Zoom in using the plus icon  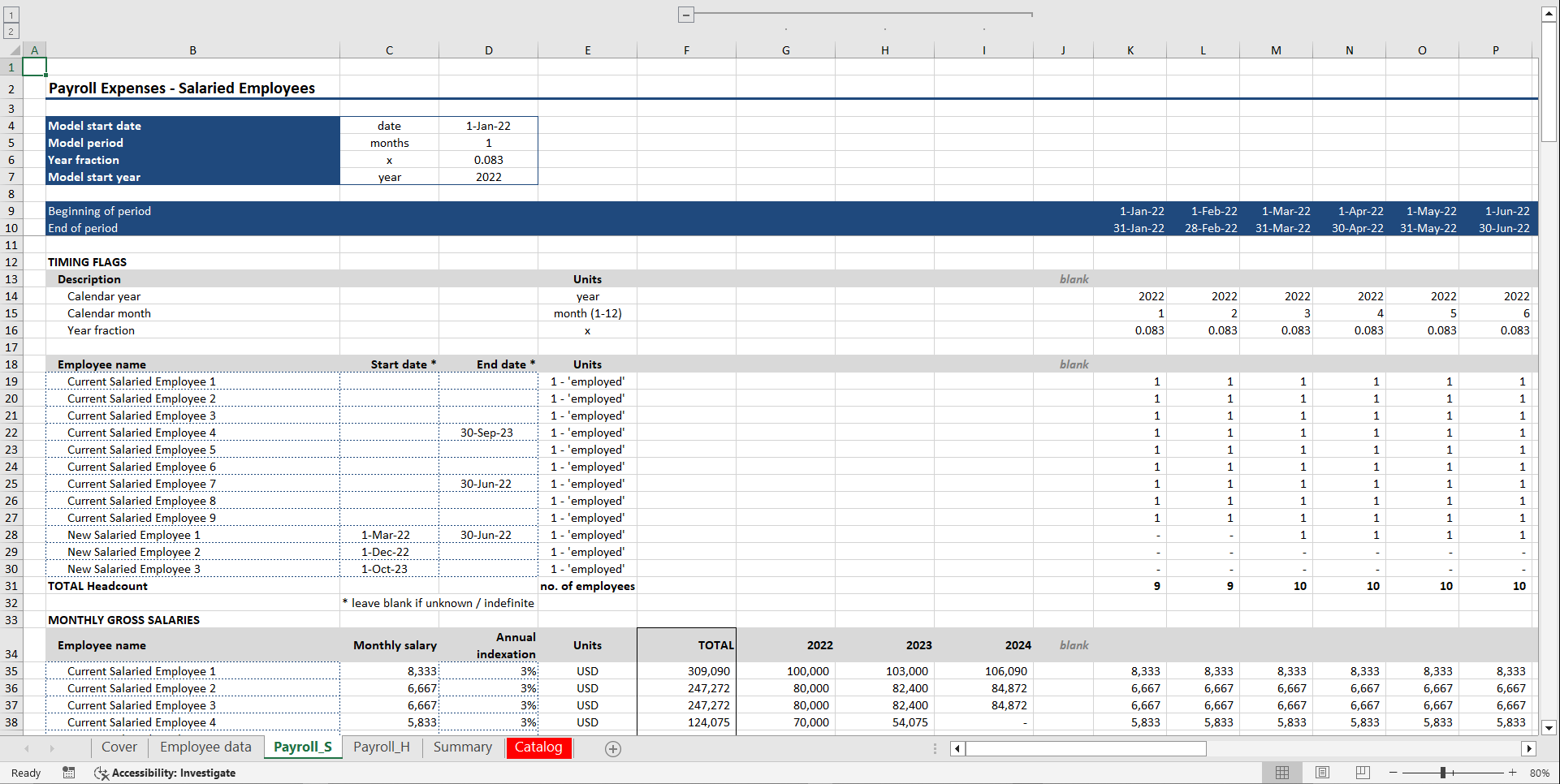[x=1512, y=773]
